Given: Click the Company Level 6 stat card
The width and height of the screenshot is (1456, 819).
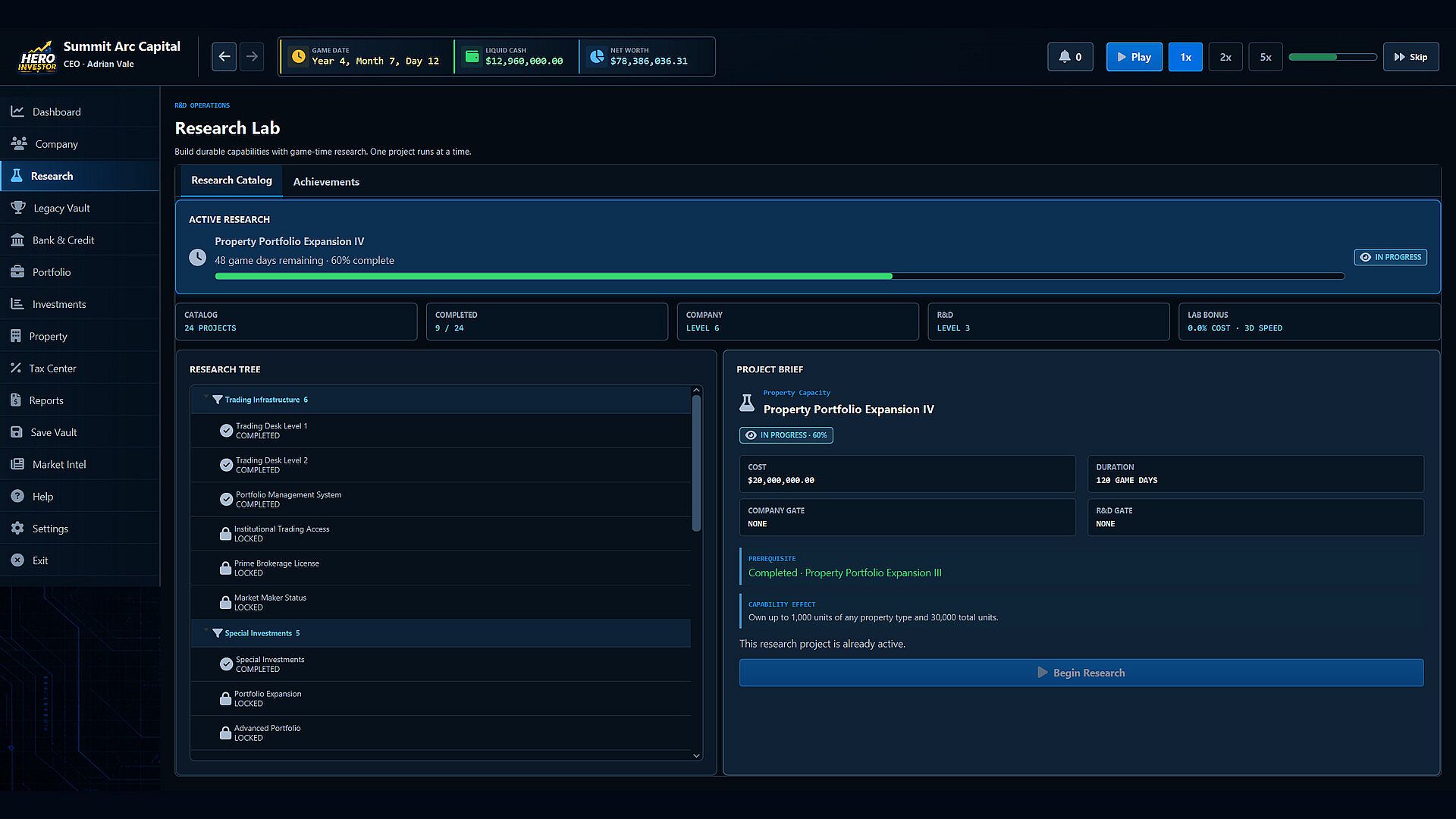Looking at the screenshot, I should click(x=798, y=322).
